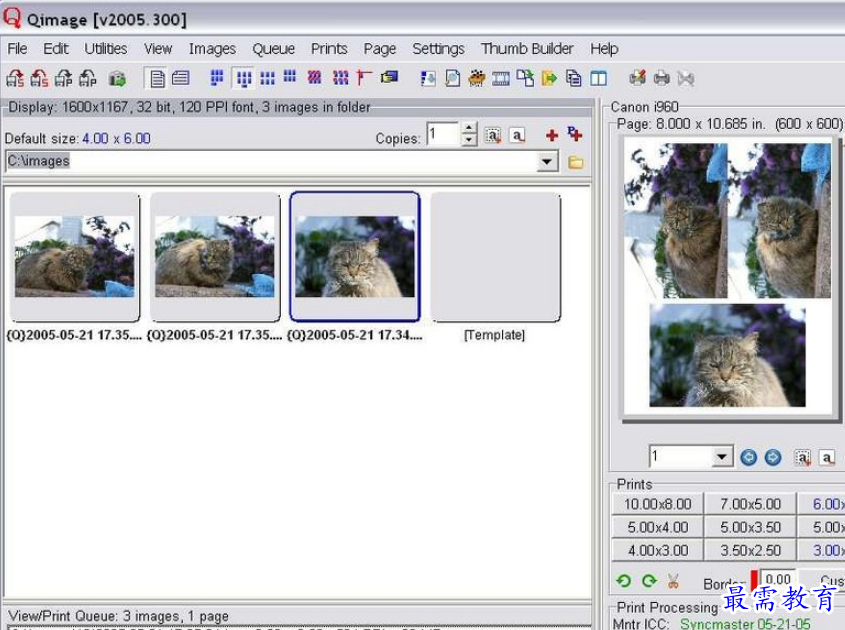Click the red border color swatch

754,581
